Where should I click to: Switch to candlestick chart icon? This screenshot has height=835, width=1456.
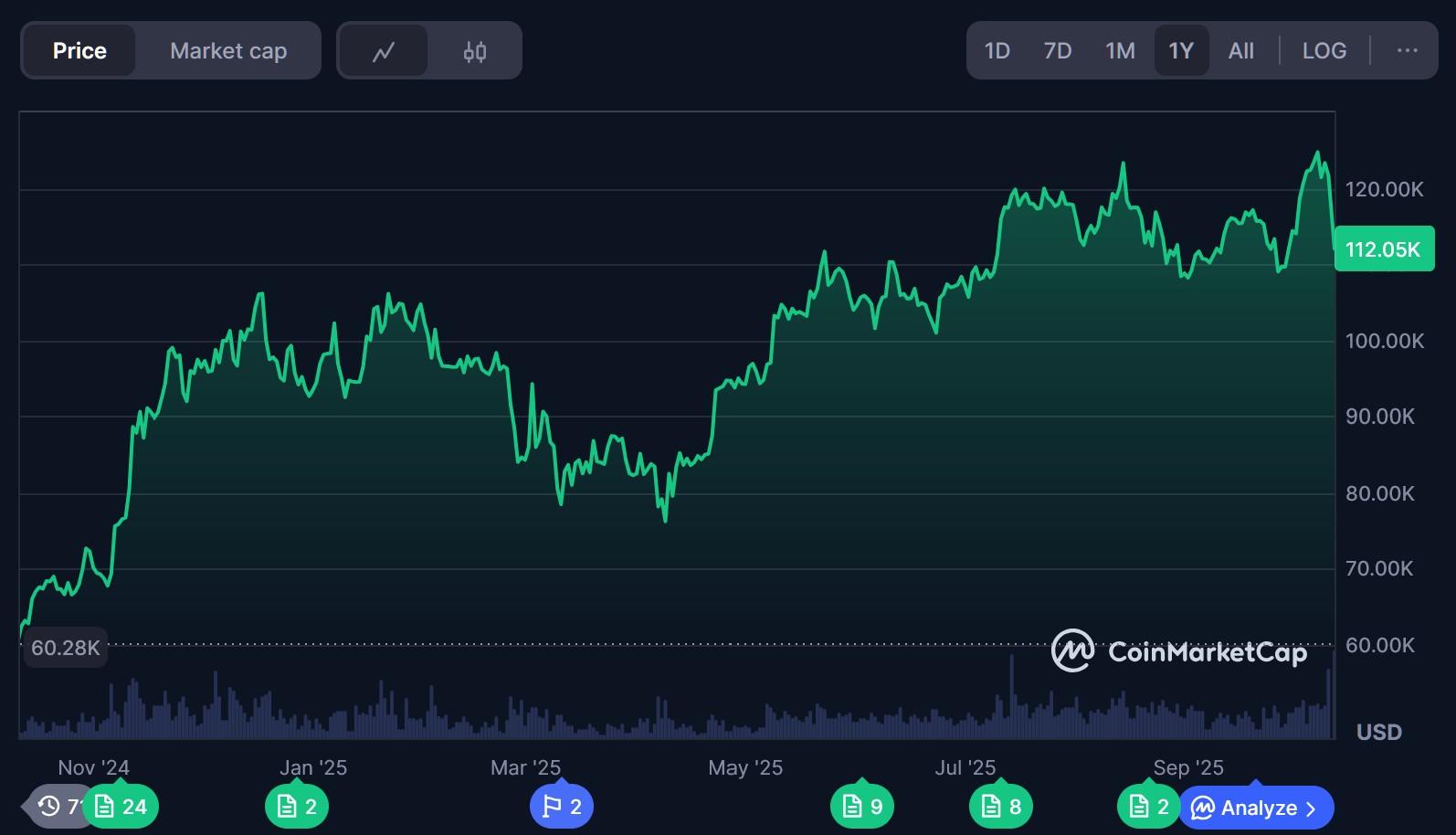click(x=475, y=51)
